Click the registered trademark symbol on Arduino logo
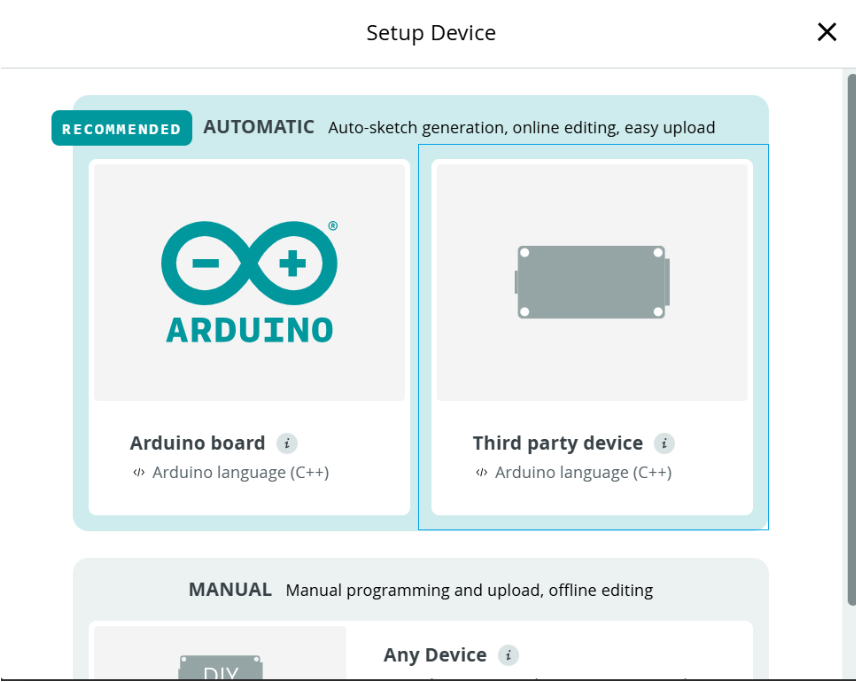Screen dimensions: 856x682 (333, 226)
